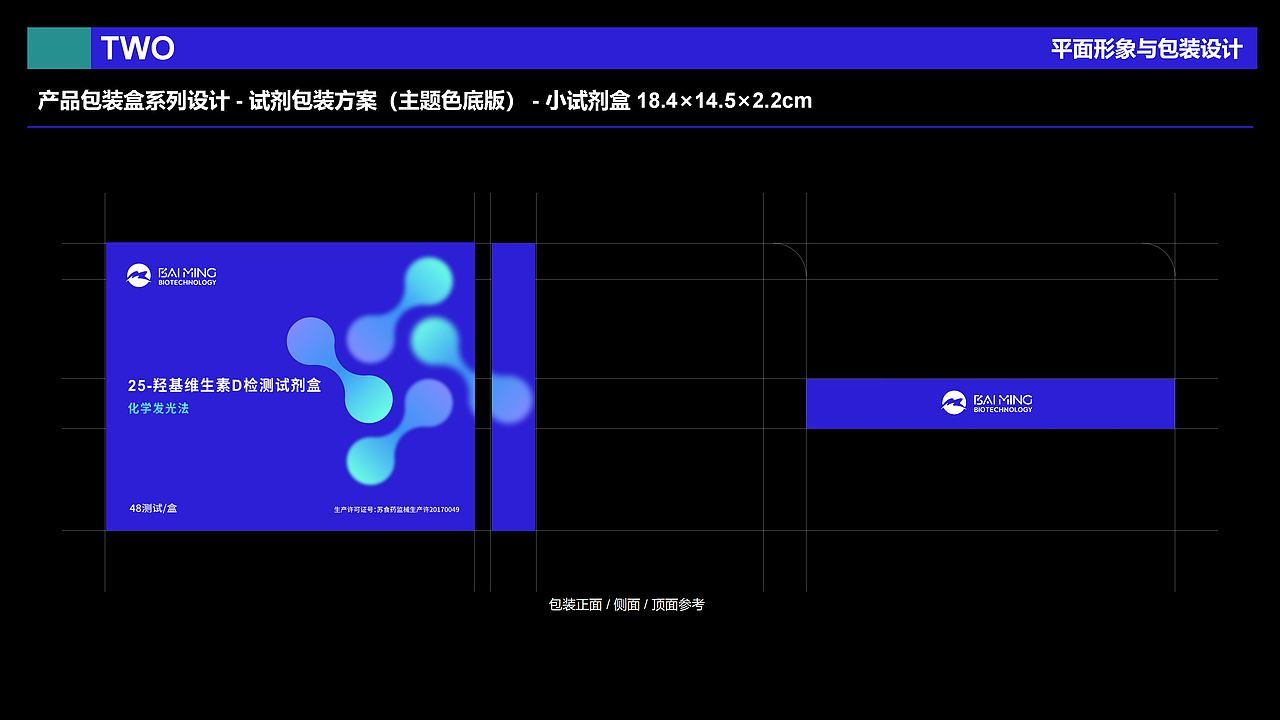Click the BAI MING logo on front box
The width and height of the screenshot is (1280, 720).
click(x=171, y=275)
